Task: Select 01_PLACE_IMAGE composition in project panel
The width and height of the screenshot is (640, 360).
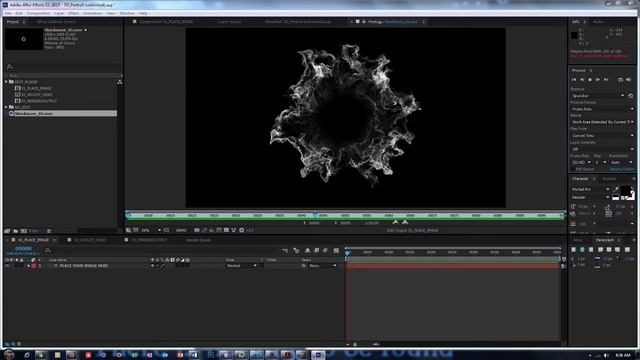Action: pos(36,88)
